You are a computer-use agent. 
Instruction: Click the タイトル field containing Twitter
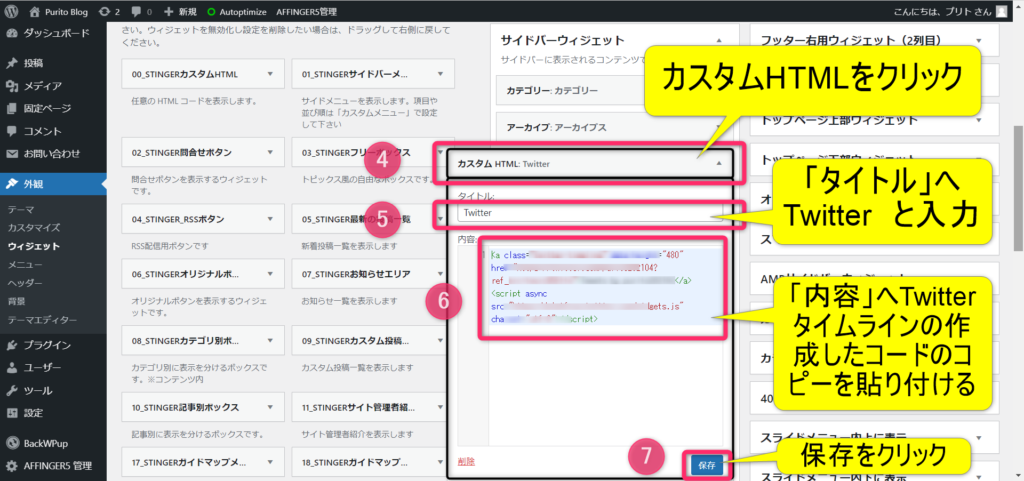(590, 212)
